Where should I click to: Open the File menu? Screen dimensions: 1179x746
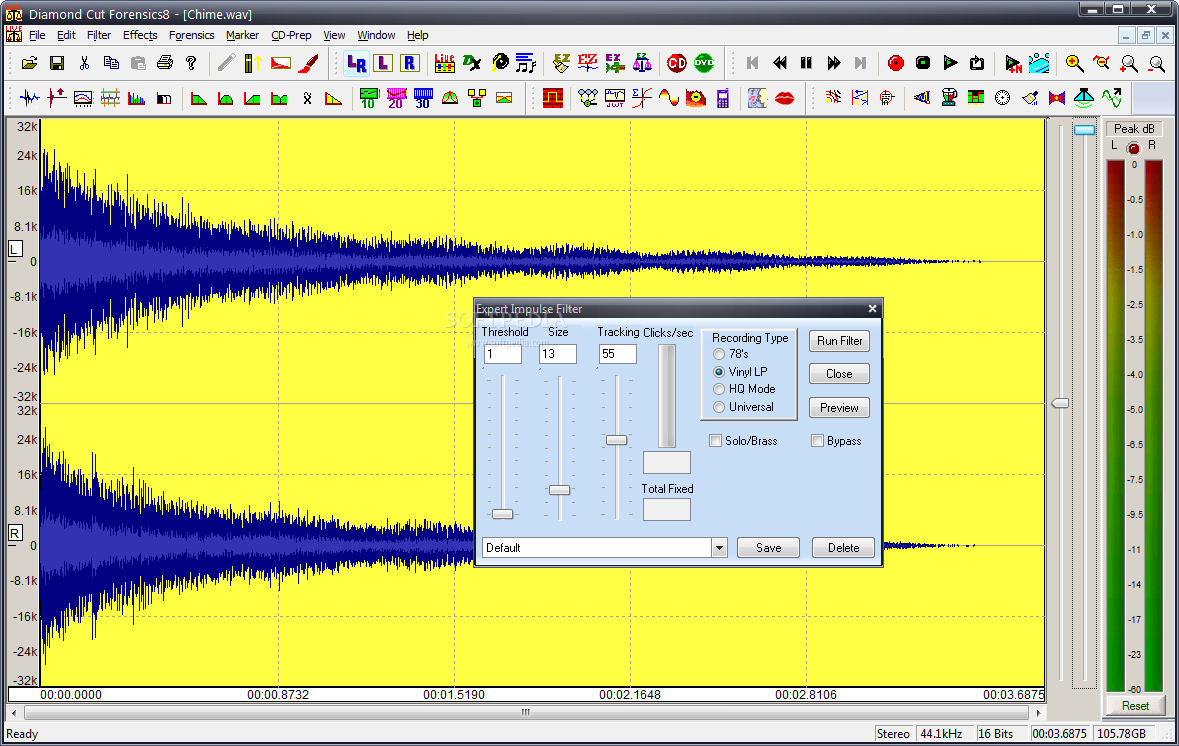click(37, 35)
